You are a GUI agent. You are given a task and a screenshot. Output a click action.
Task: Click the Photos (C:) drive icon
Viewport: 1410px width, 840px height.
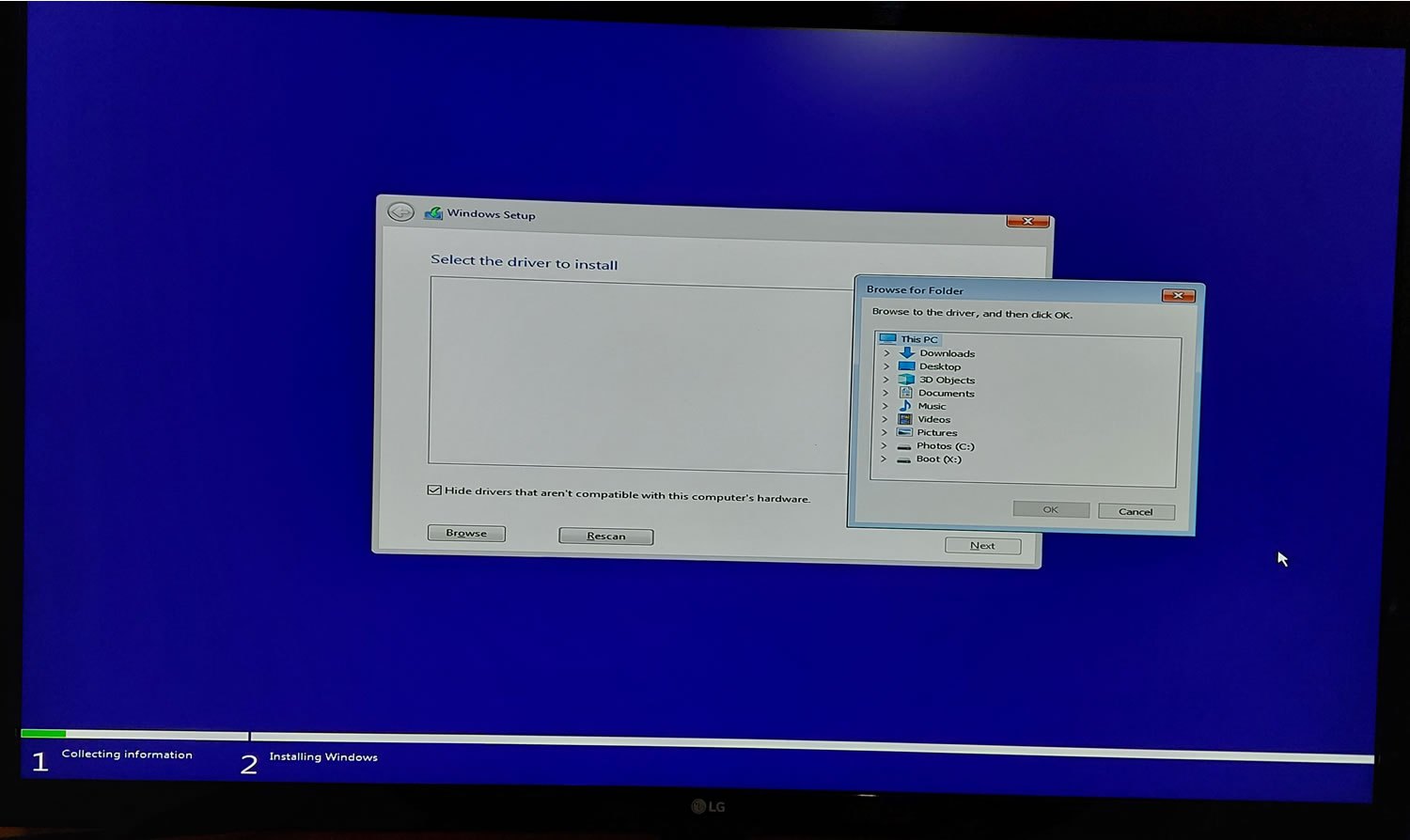pyautogui.click(x=904, y=446)
